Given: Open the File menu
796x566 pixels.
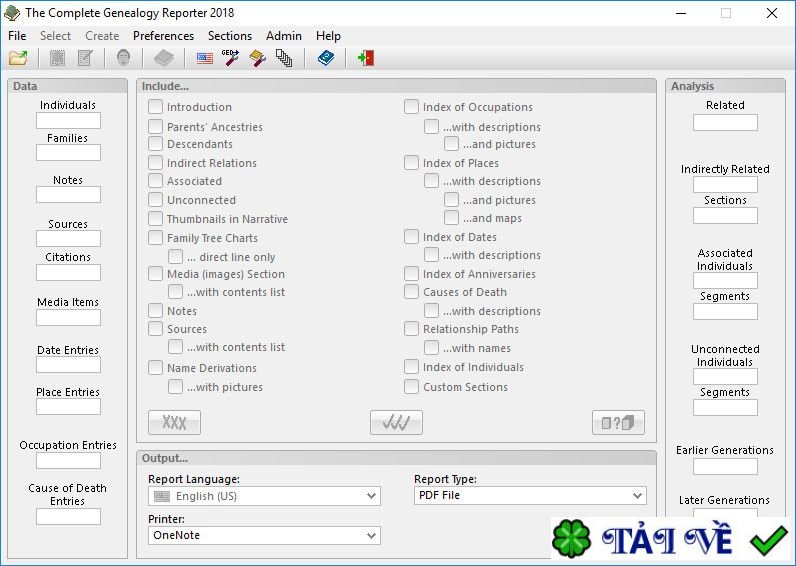Looking at the screenshot, I should pos(17,36).
